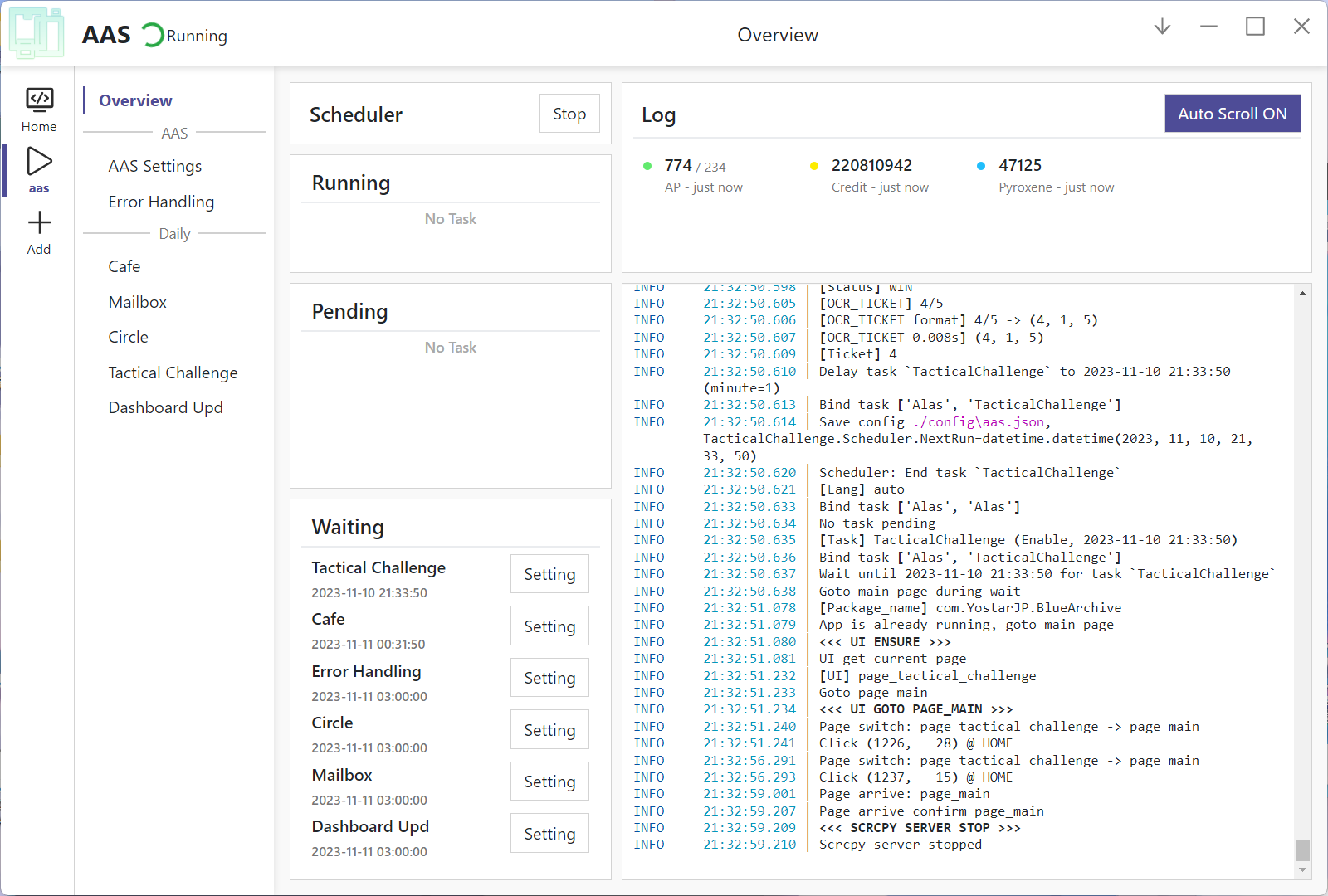This screenshot has height=896, width=1328.
Task: Click the log scrollbar thumb
Action: point(1302,850)
